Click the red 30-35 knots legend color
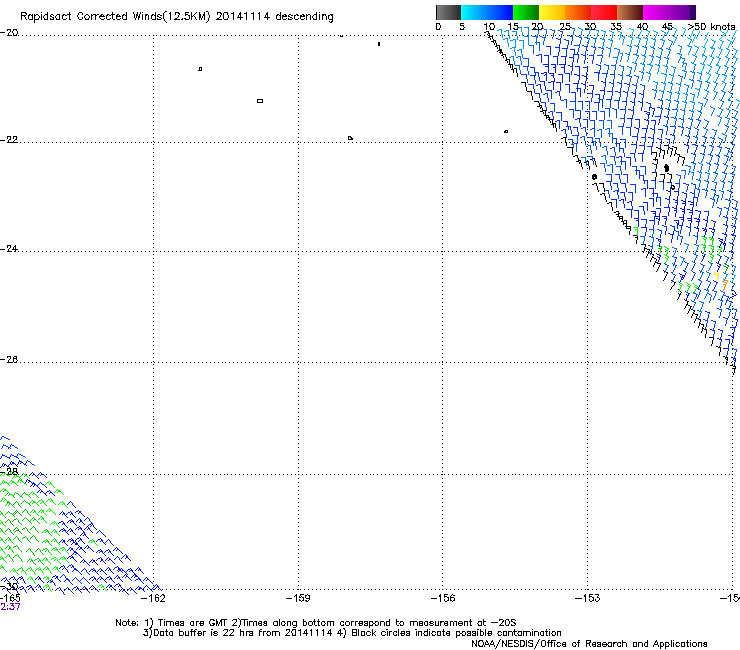 (604, 12)
